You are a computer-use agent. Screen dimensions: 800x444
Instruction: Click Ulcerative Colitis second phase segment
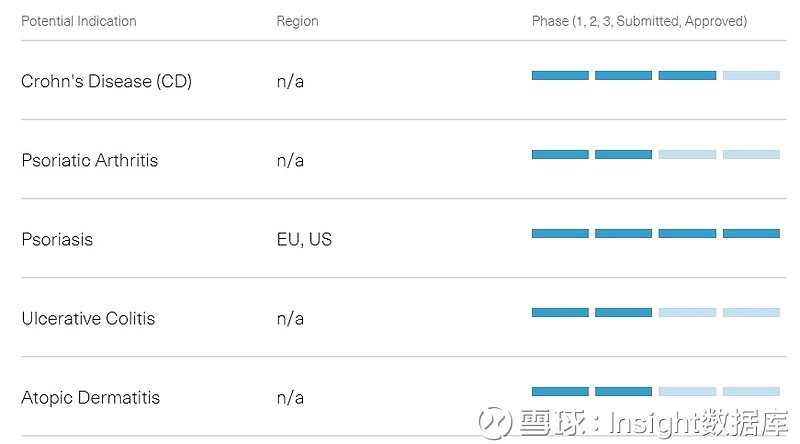pyautogui.click(x=623, y=313)
